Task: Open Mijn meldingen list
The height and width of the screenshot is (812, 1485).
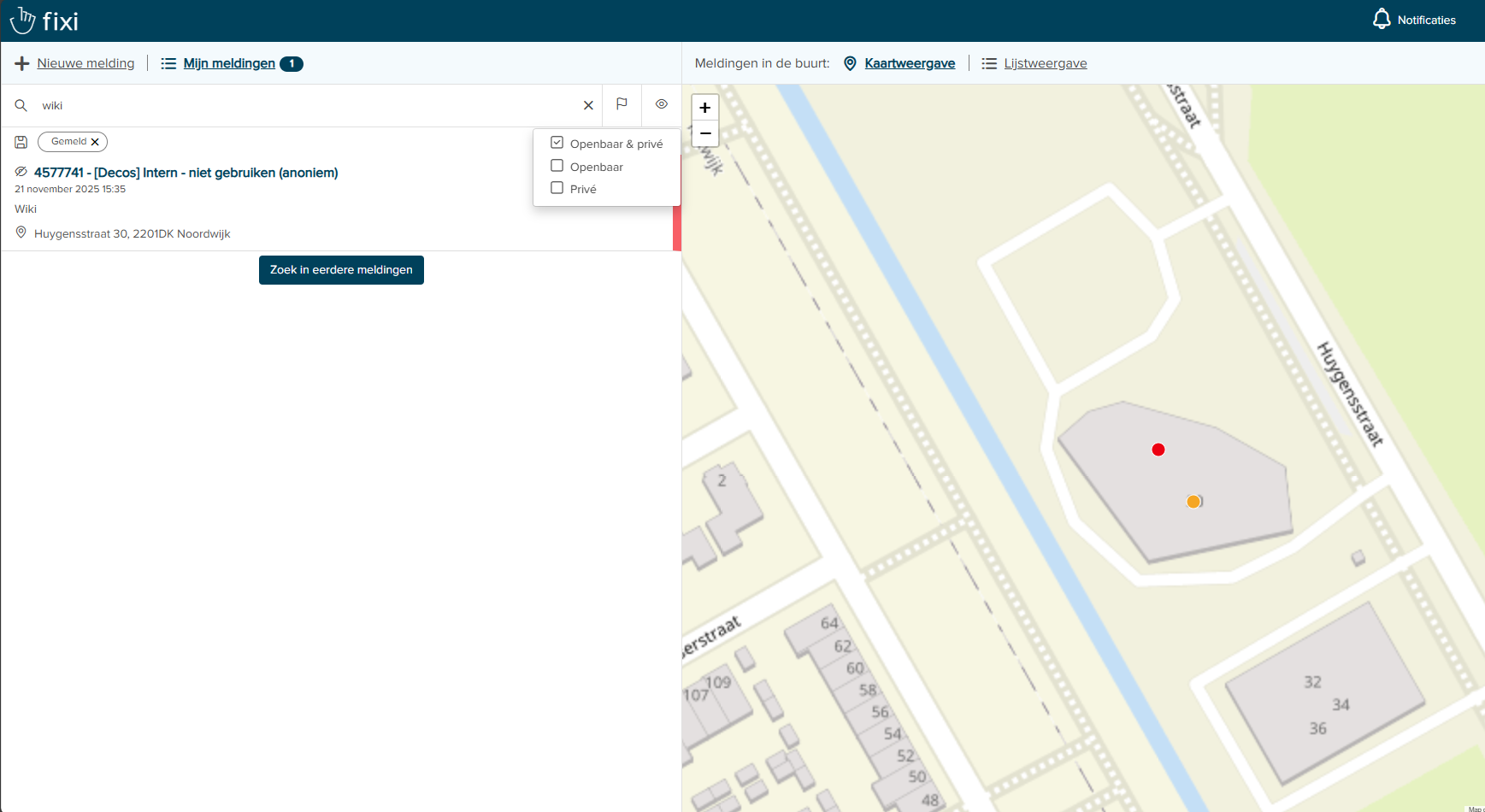Action: [x=228, y=63]
